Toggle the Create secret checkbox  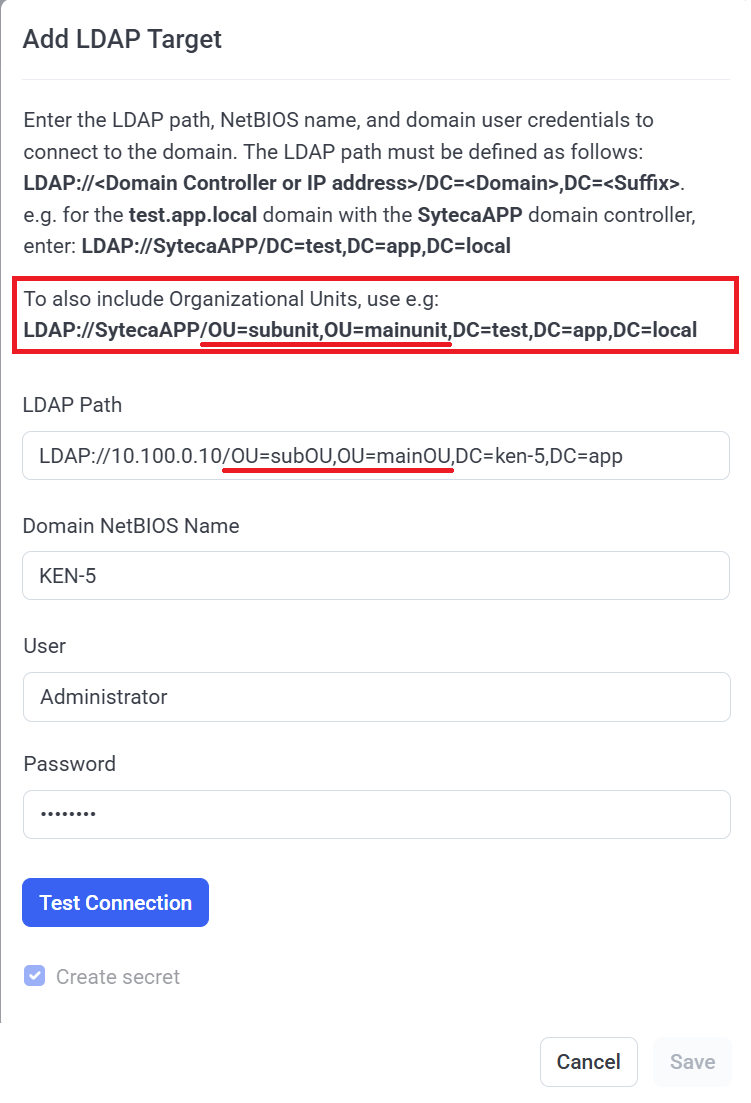pyautogui.click(x=35, y=976)
